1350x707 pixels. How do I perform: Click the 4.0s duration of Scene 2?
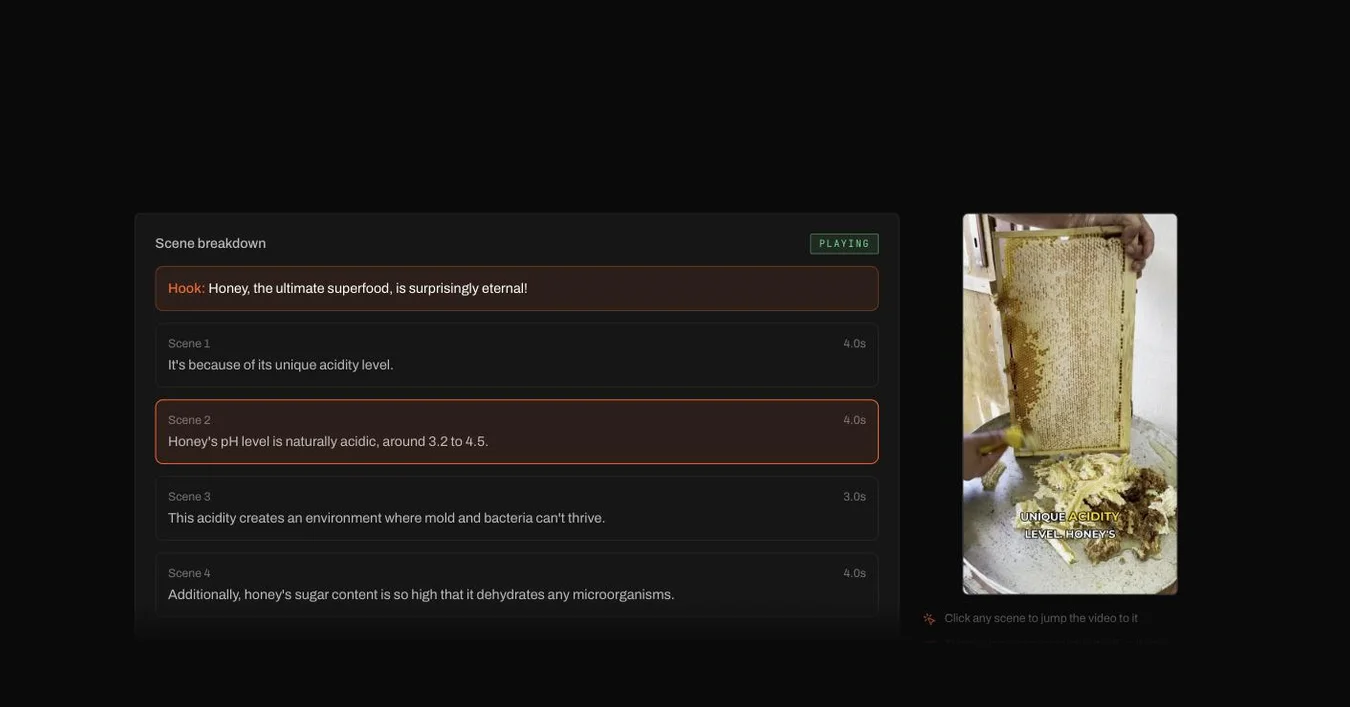(854, 420)
